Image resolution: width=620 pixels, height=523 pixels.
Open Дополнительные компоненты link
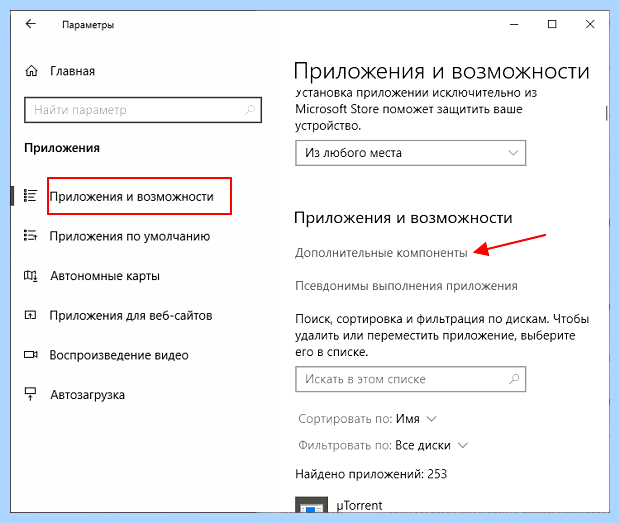pyautogui.click(x=381, y=253)
